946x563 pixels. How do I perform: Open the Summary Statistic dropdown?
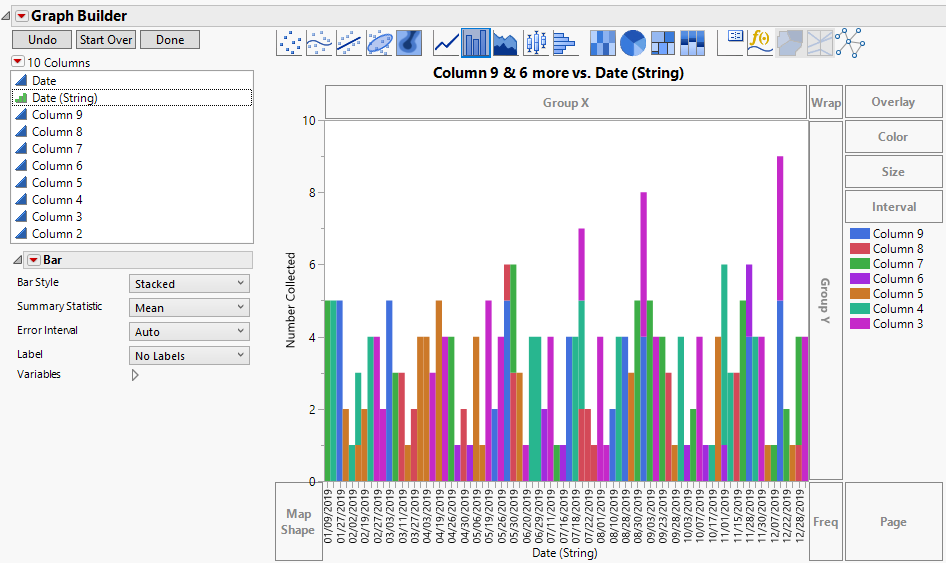189,308
